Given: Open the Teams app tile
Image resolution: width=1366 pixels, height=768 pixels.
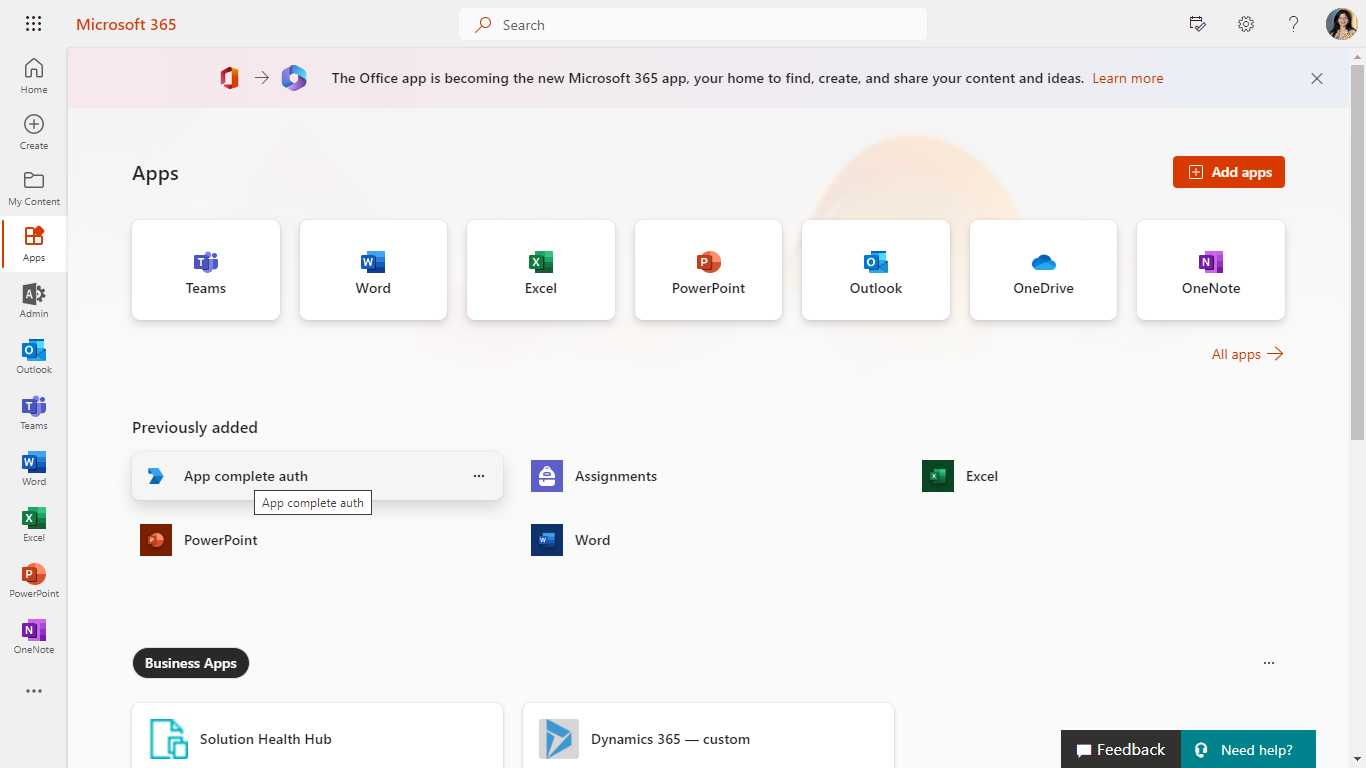Looking at the screenshot, I should [206, 270].
